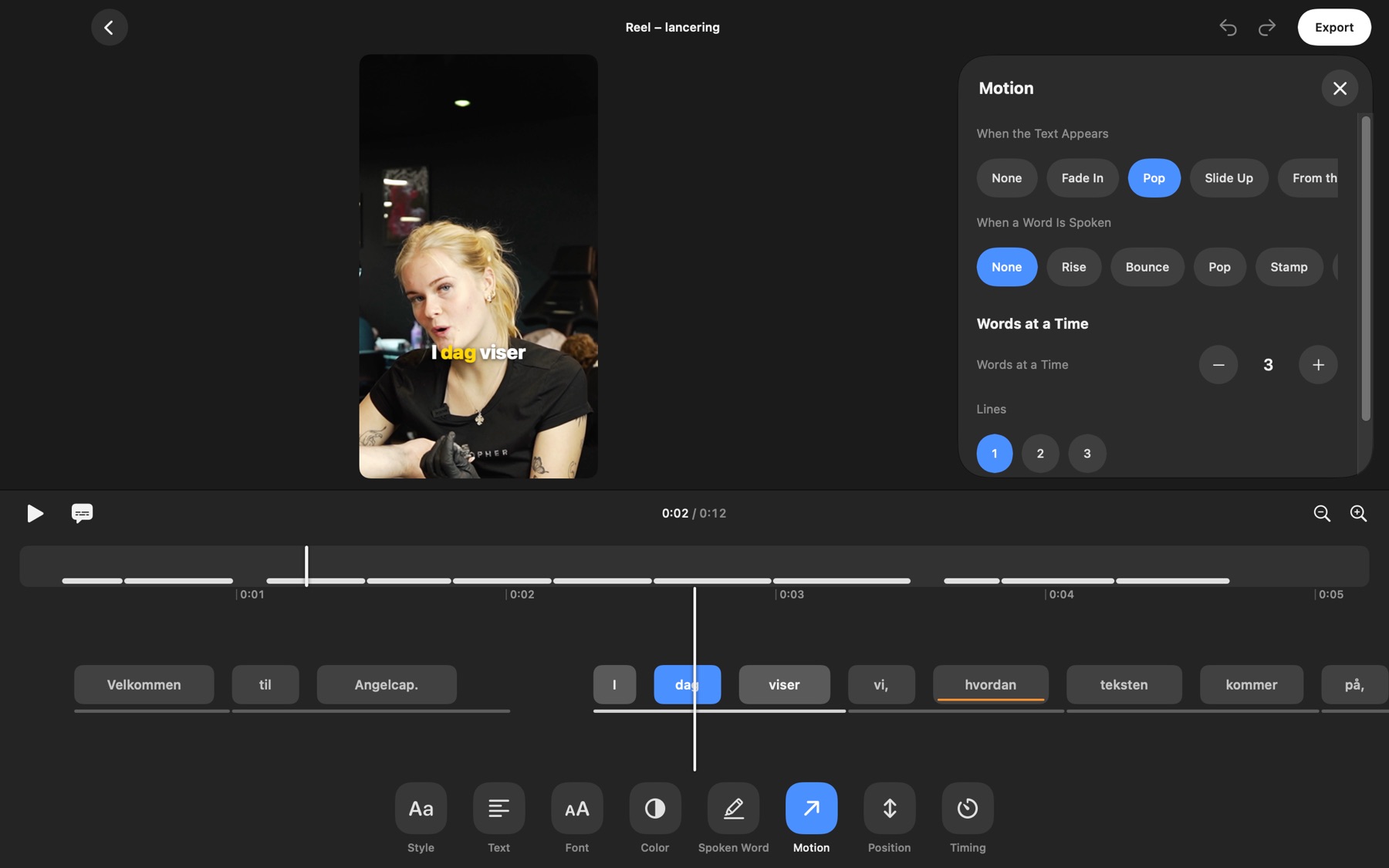Set caption lines to 3
This screenshot has height=868, width=1389.
point(1087,454)
